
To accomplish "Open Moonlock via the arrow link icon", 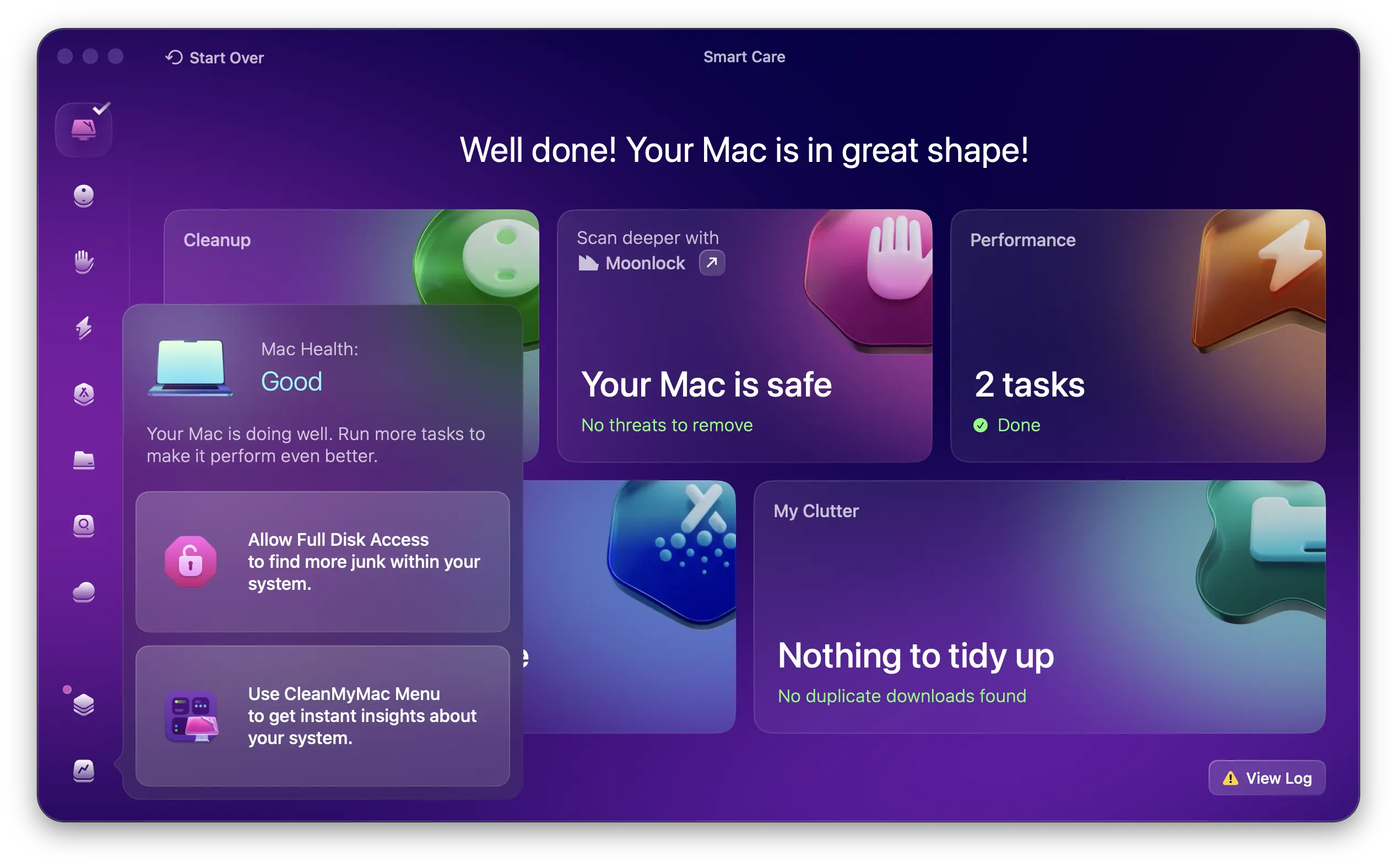I will click(x=712, y=263).
